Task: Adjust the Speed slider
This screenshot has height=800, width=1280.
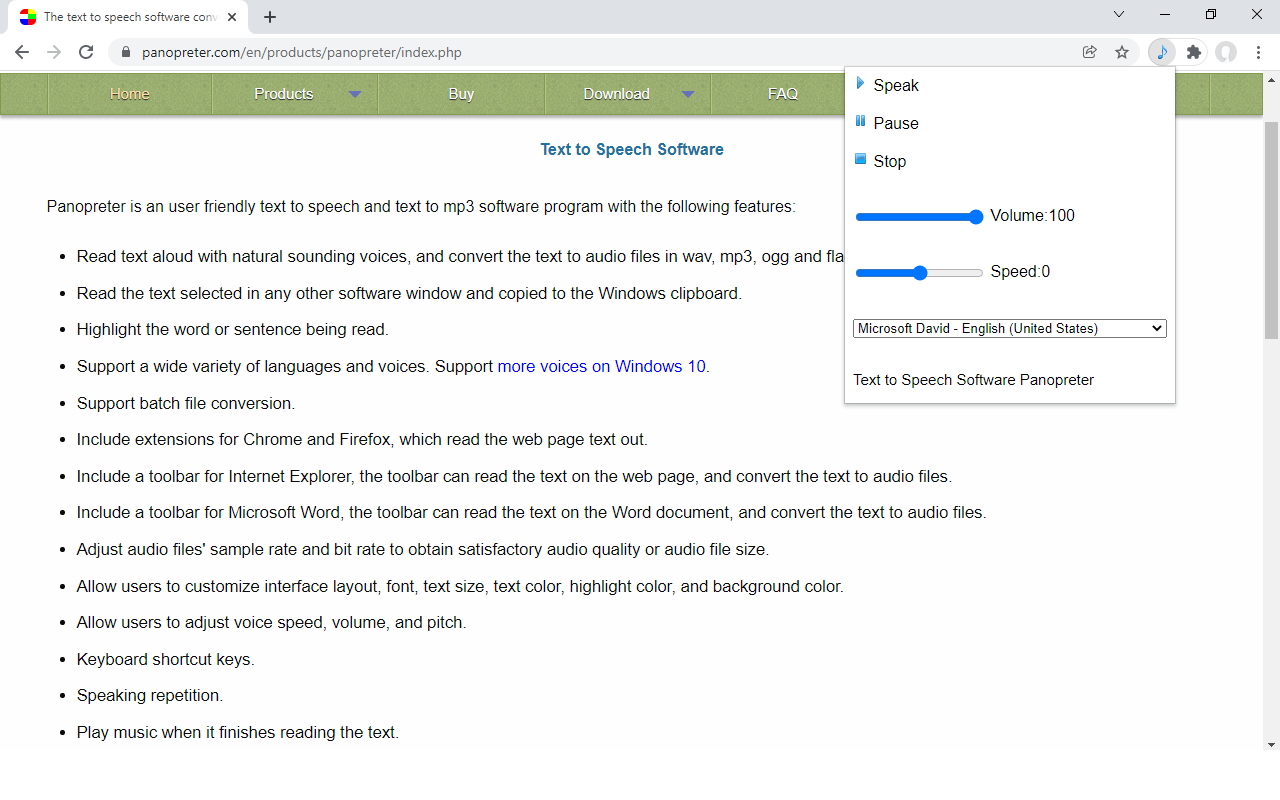Action: (919, 272)
